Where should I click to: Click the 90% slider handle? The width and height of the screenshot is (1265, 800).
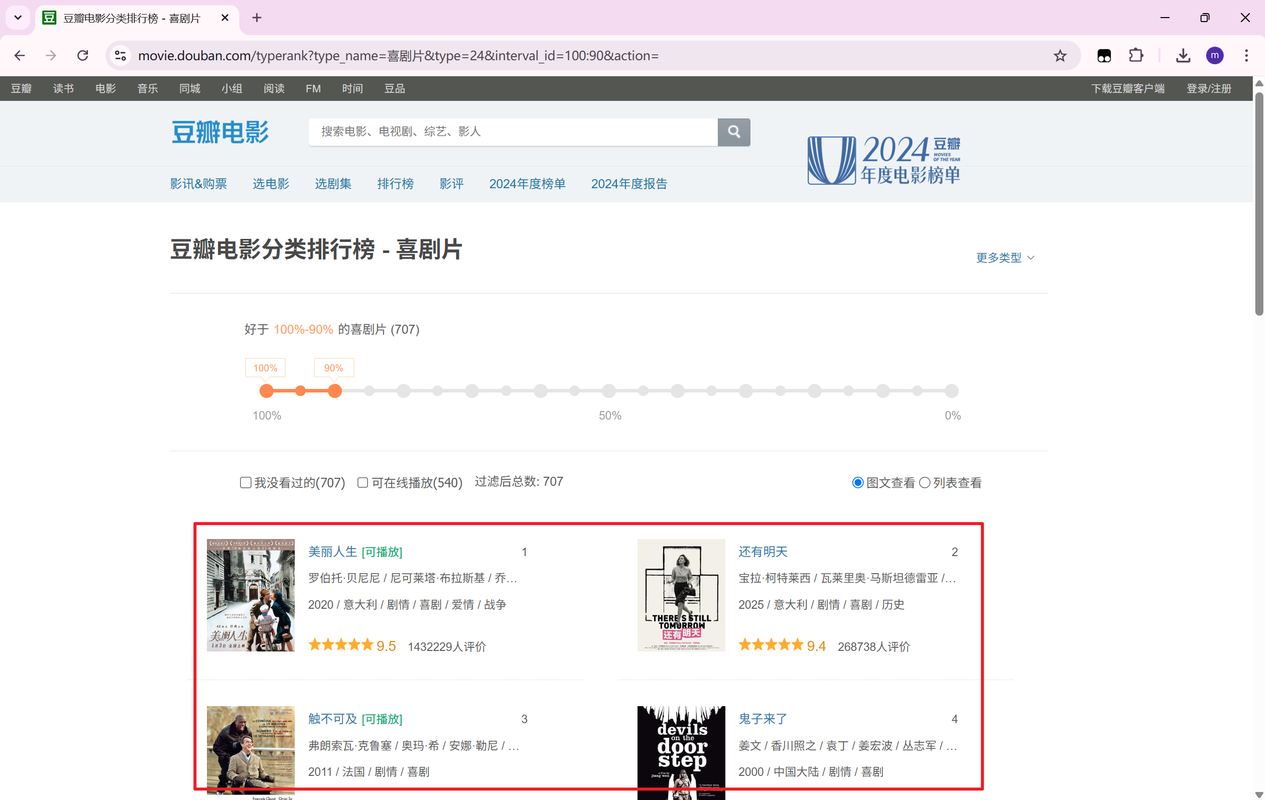click(x=335, y=391)
